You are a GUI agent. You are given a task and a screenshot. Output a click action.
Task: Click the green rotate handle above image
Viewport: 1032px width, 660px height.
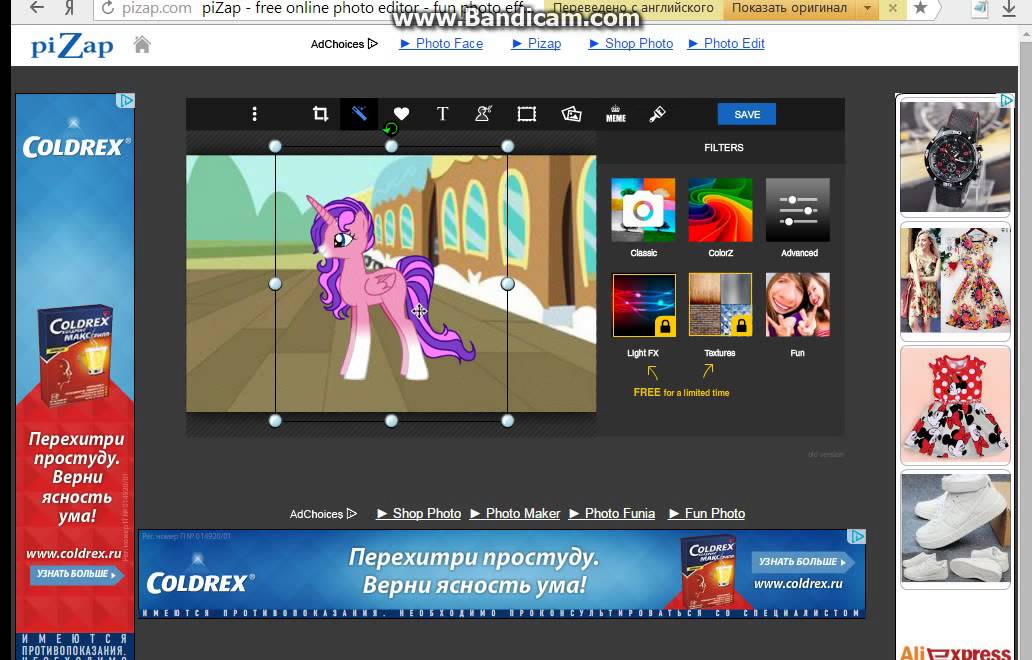click(x=391, y=129)
